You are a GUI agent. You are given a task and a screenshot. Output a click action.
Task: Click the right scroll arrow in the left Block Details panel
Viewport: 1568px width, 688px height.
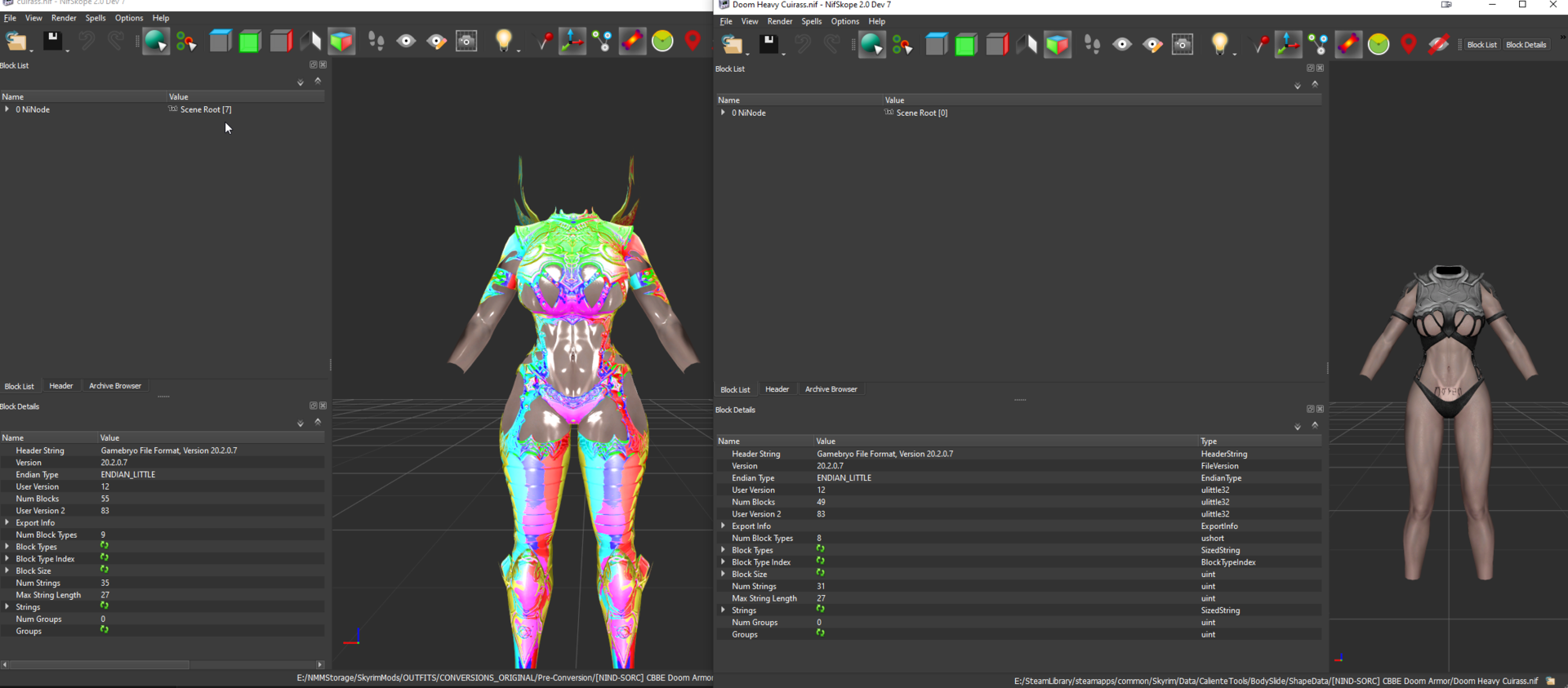click(x=320, y=664)
